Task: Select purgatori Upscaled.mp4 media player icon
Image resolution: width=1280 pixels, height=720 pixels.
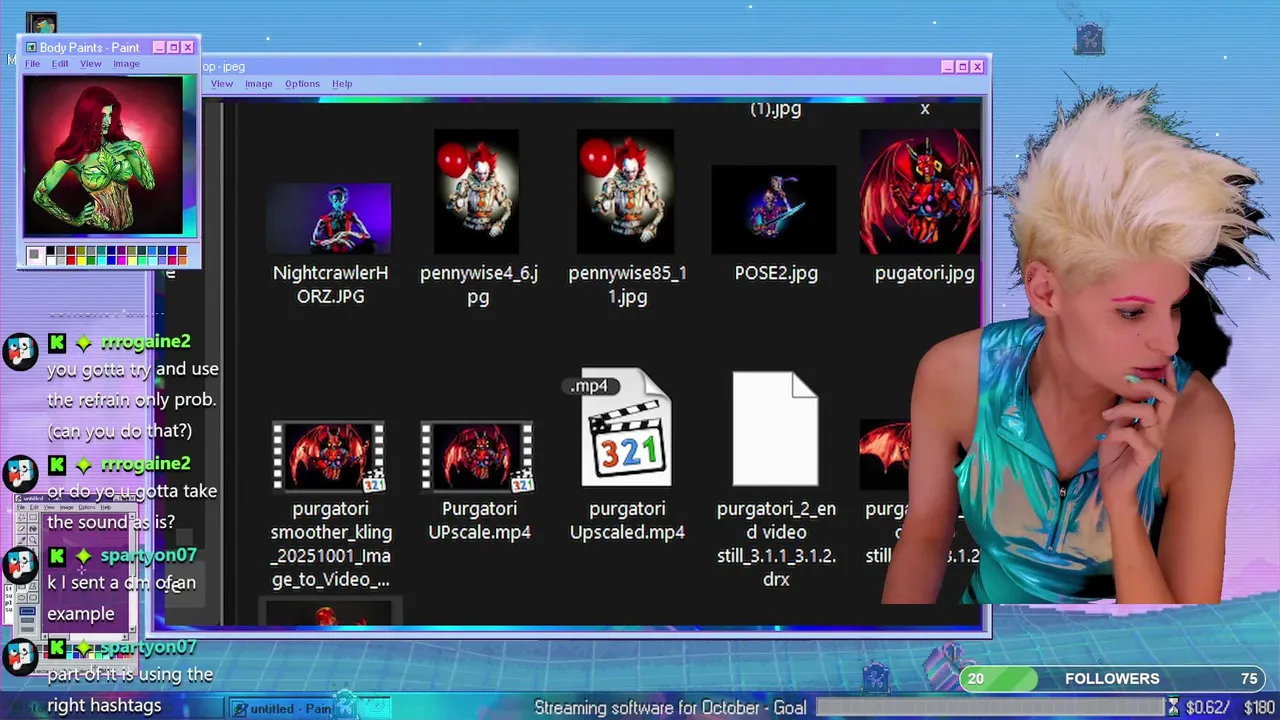Action: (627, 427)
